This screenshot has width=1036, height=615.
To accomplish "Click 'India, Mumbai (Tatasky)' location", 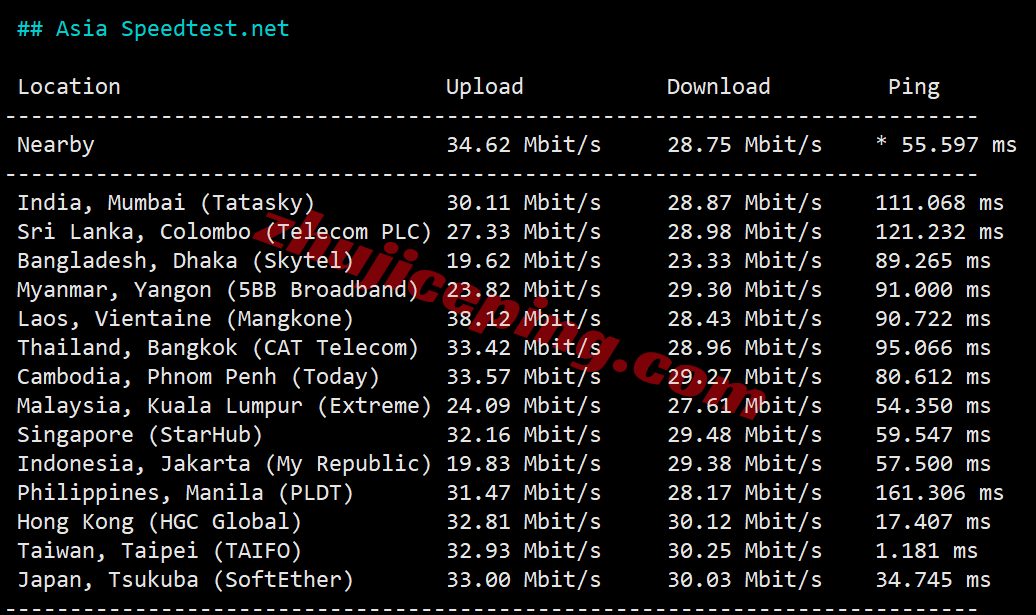I will click(166, 203).
